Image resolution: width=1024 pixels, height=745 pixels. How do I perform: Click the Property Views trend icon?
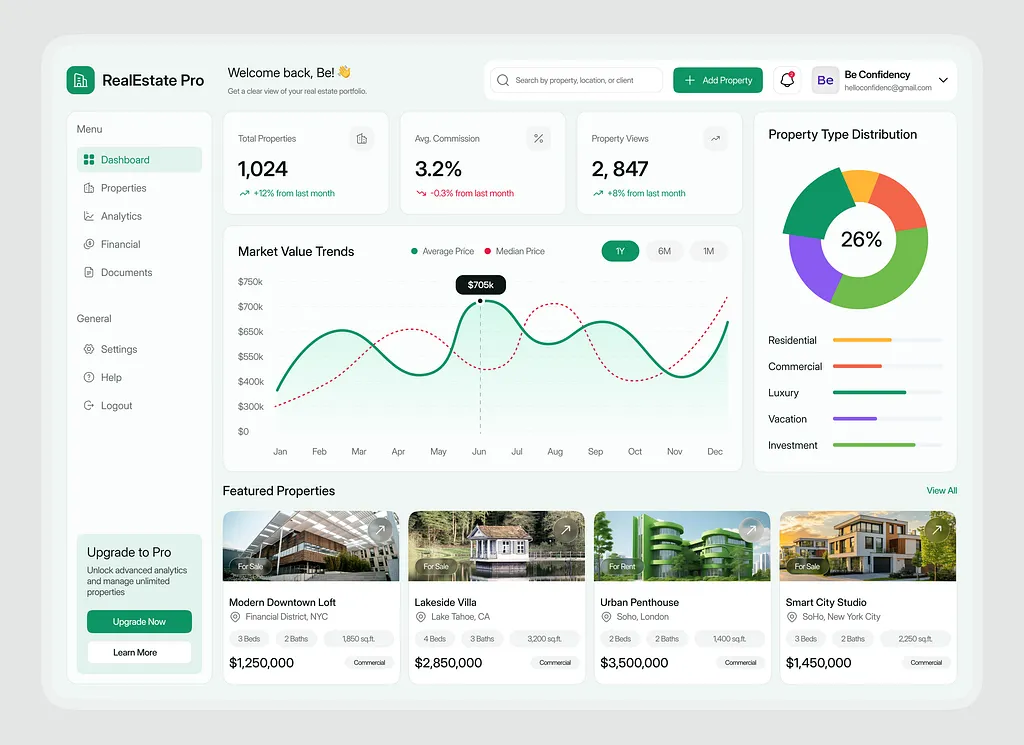click(716, 138)
